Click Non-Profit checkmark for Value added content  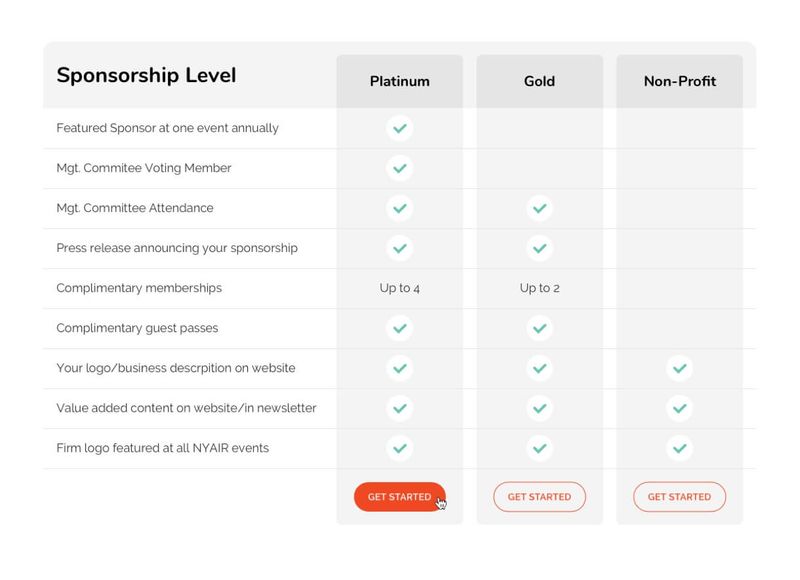pyautogui.click(x=680, y=408)
